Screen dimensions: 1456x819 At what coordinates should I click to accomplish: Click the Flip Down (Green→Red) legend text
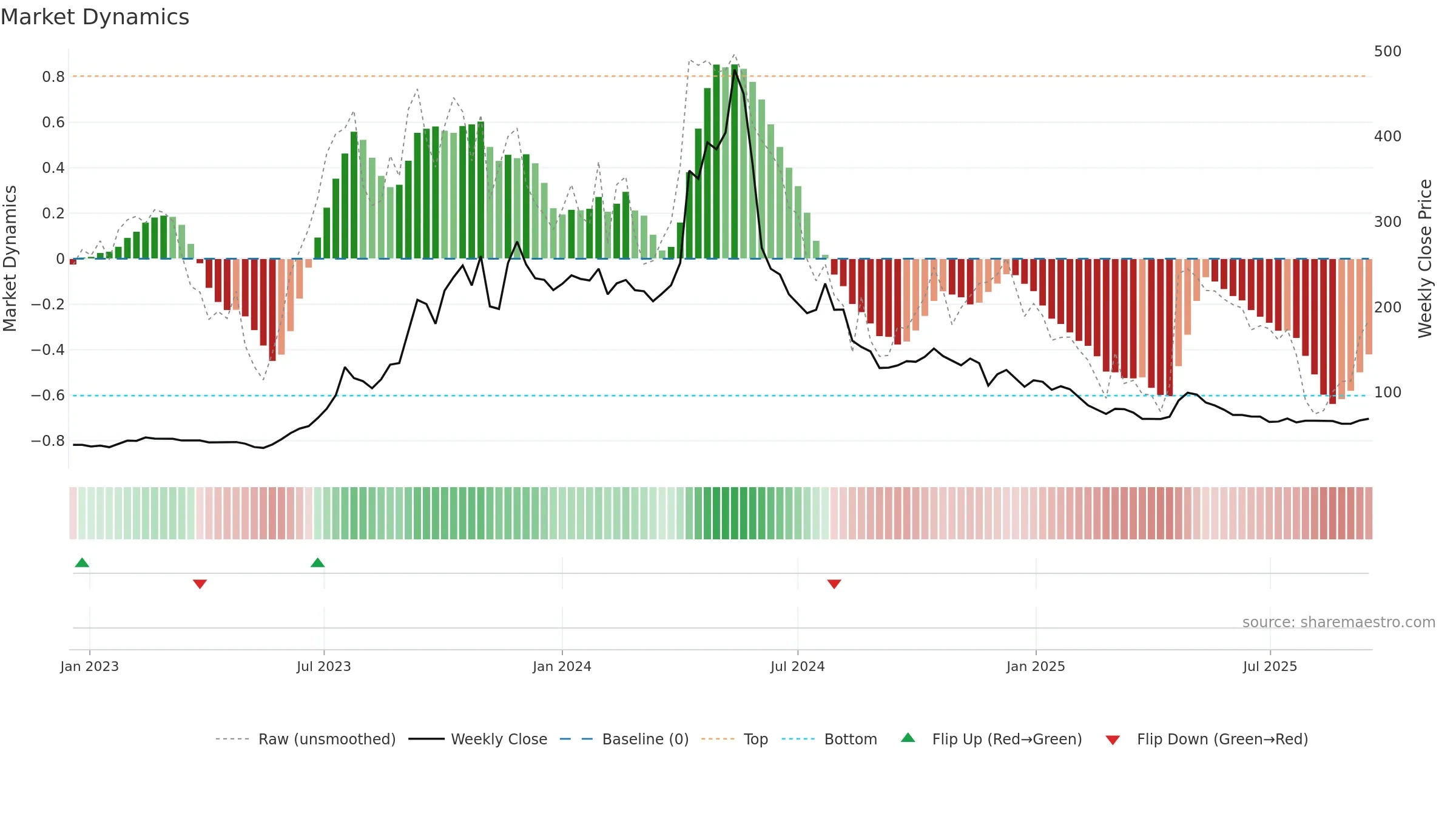[x=1222, y=739]
